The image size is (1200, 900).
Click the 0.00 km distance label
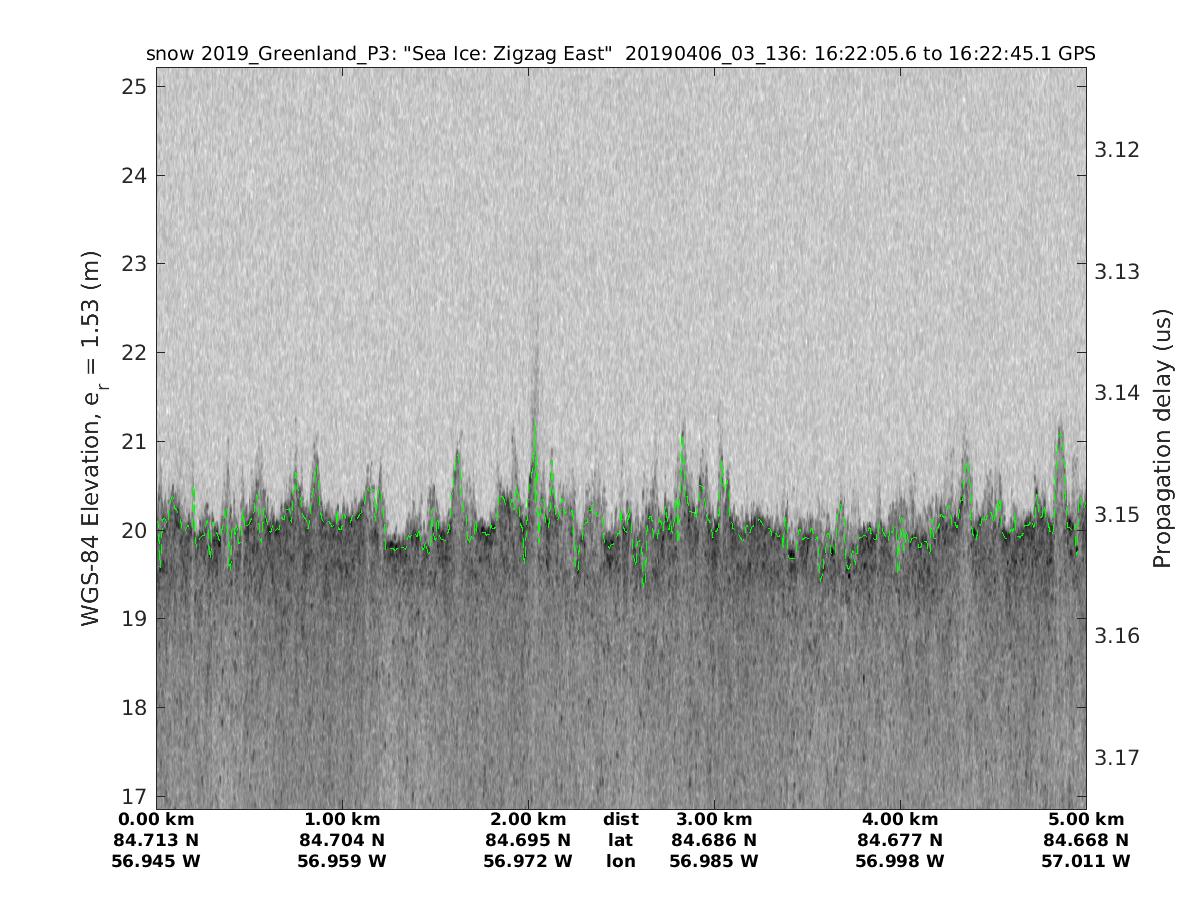pos(157,820)
